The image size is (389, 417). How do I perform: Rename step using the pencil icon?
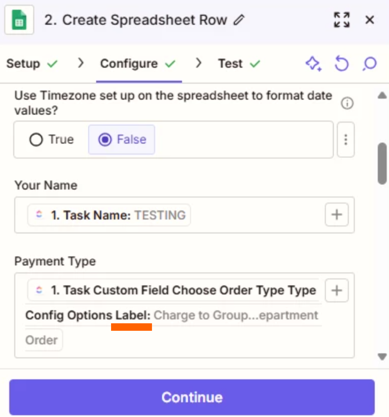pos(239,20)
